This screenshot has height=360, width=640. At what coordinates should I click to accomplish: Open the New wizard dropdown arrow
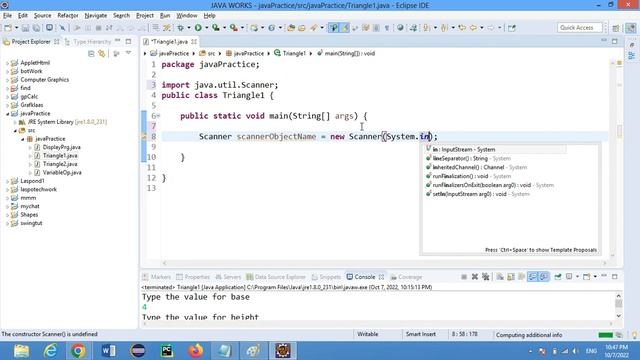pos(16,28)
